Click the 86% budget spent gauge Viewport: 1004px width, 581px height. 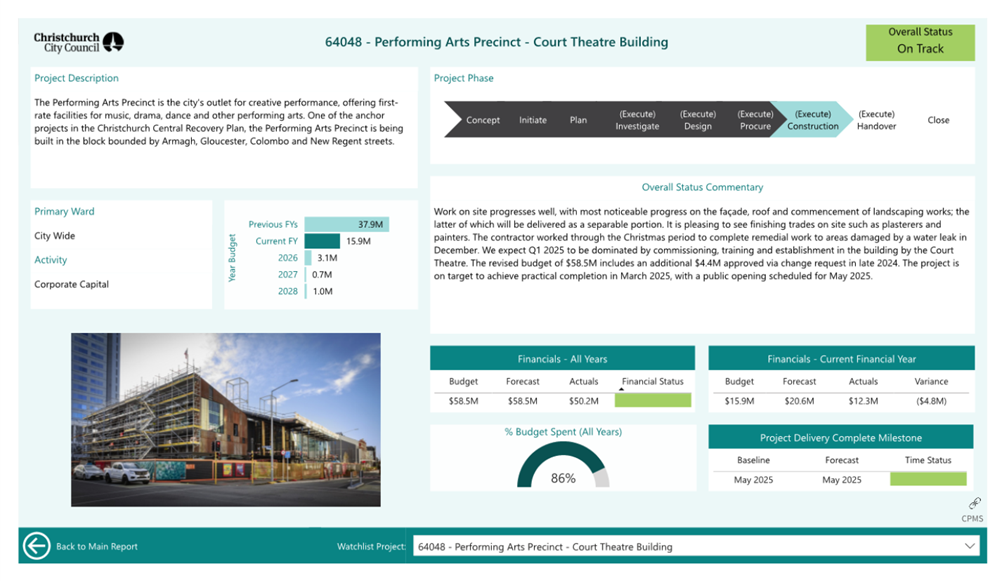pos(563,466)
